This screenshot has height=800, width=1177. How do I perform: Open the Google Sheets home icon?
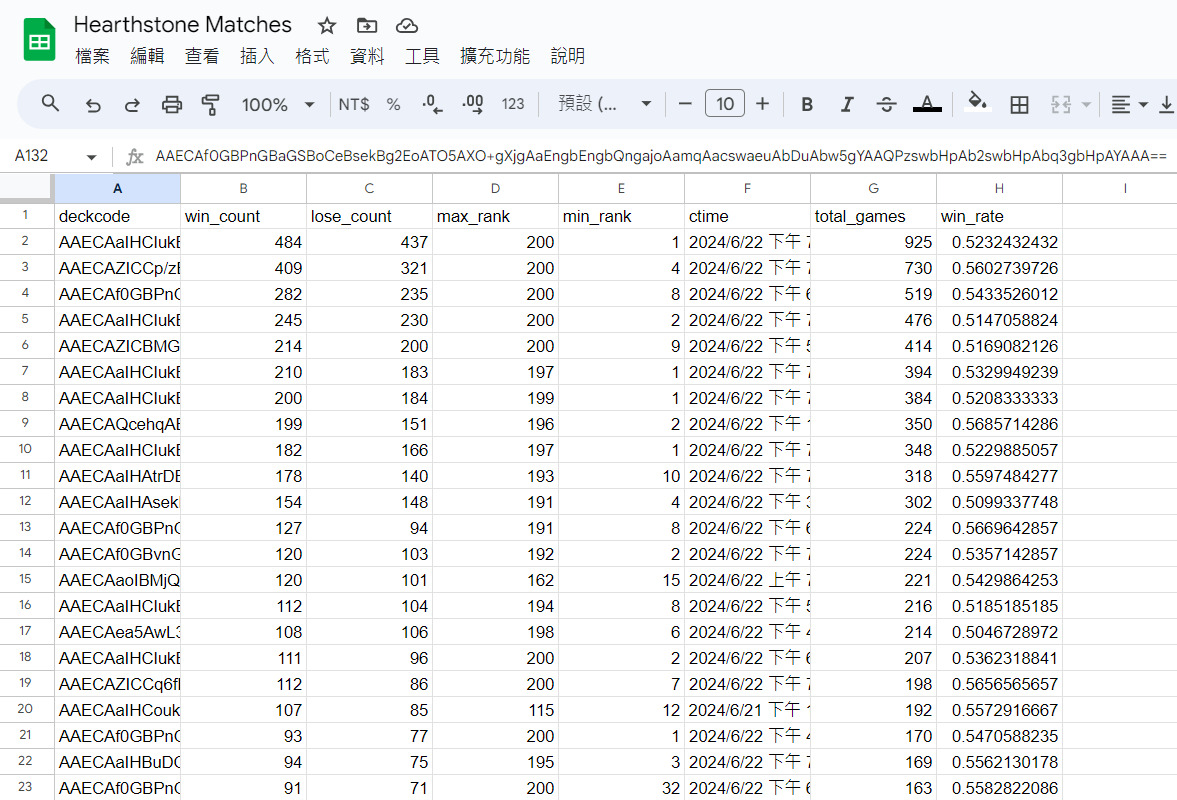(40, 39)
